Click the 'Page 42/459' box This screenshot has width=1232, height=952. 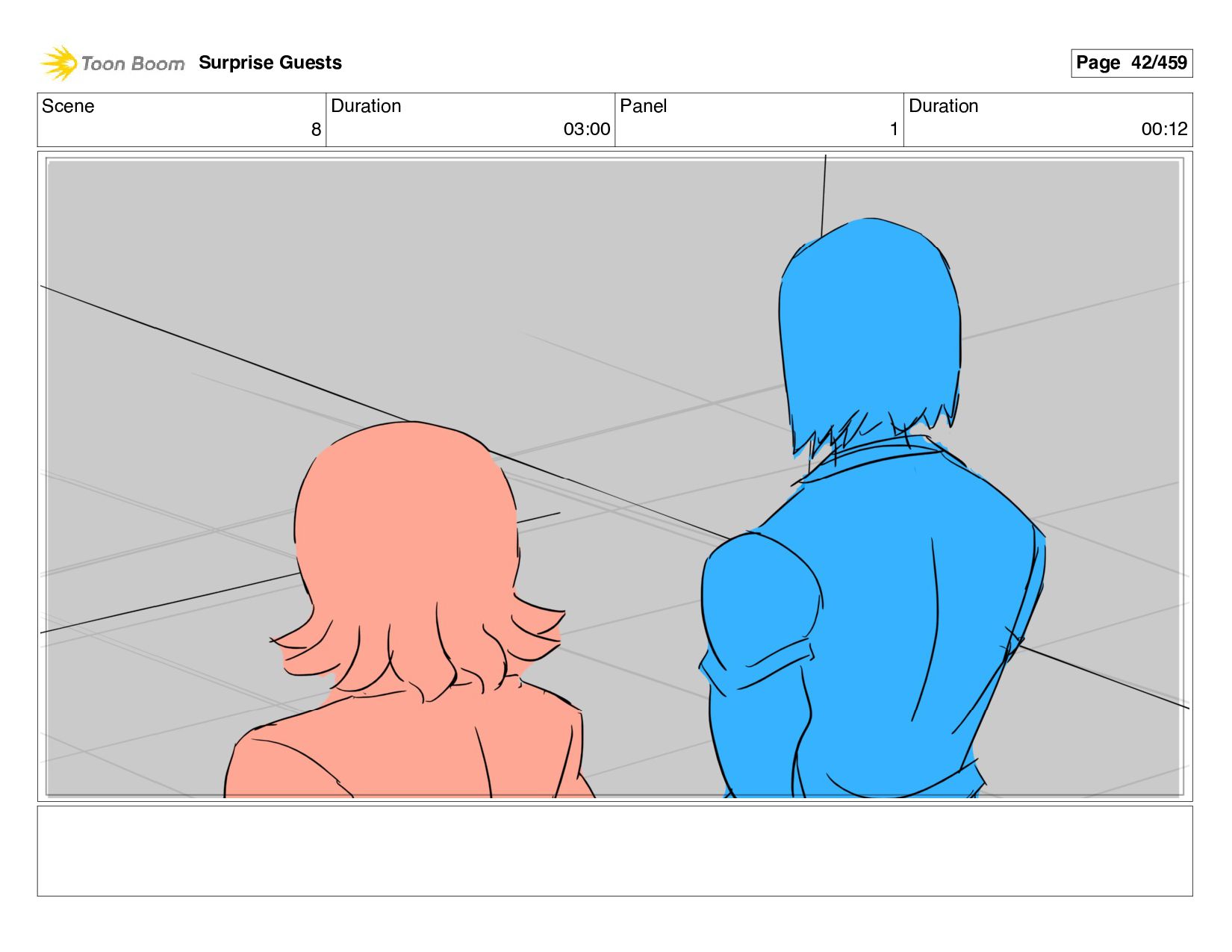point(1131,63)
